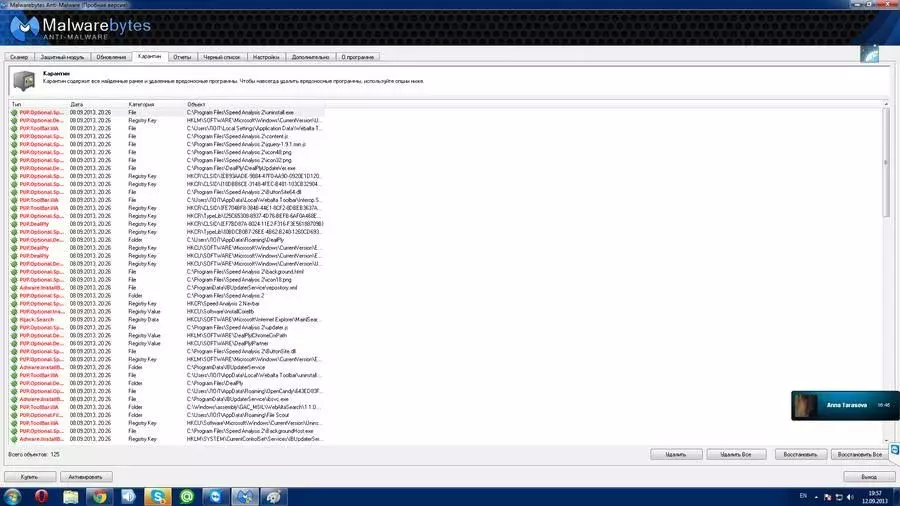
Task: Click shield icon of the background.html row
Action: (14, 272)
